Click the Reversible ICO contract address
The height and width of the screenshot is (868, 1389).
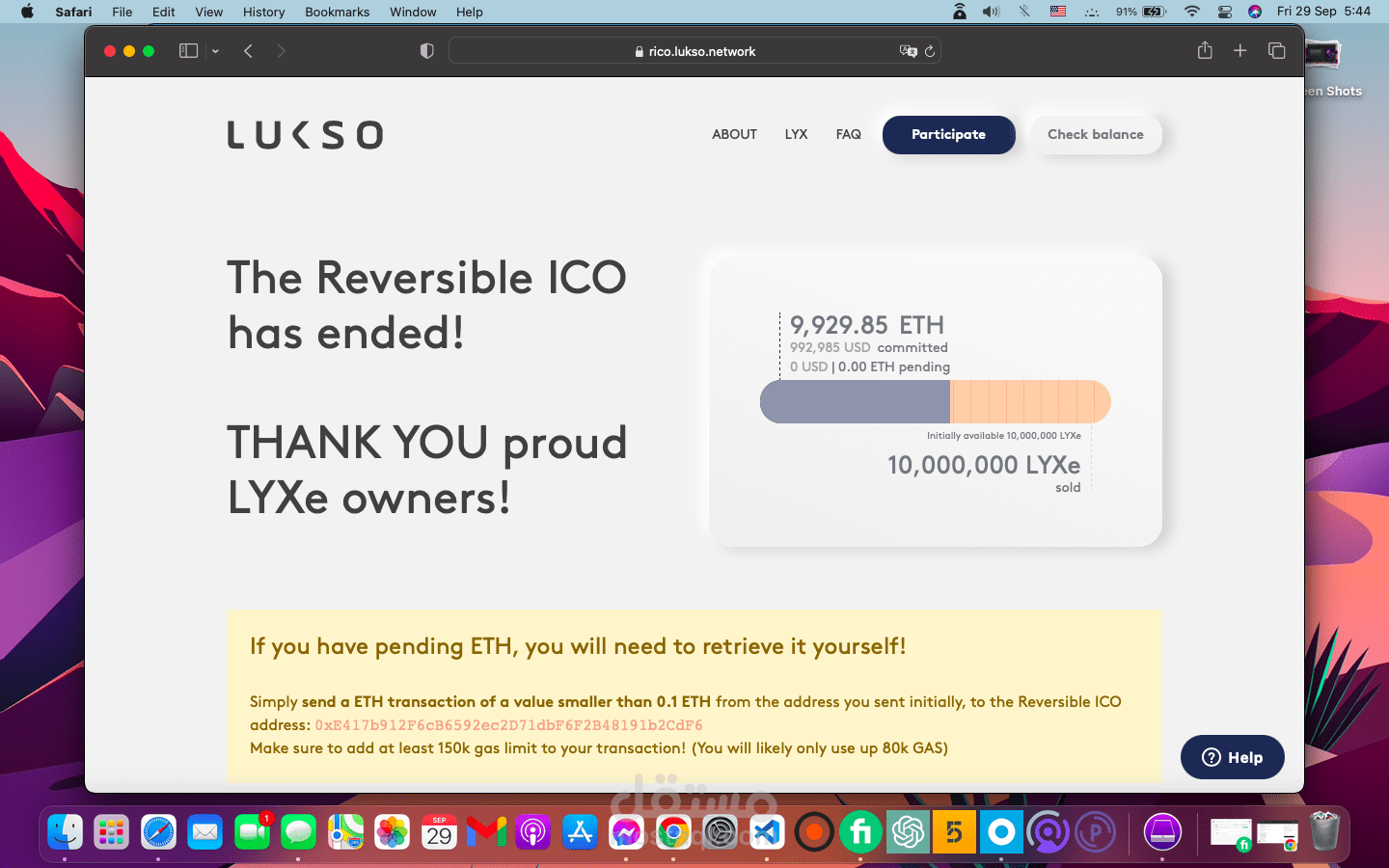click(x=508, y=725)
